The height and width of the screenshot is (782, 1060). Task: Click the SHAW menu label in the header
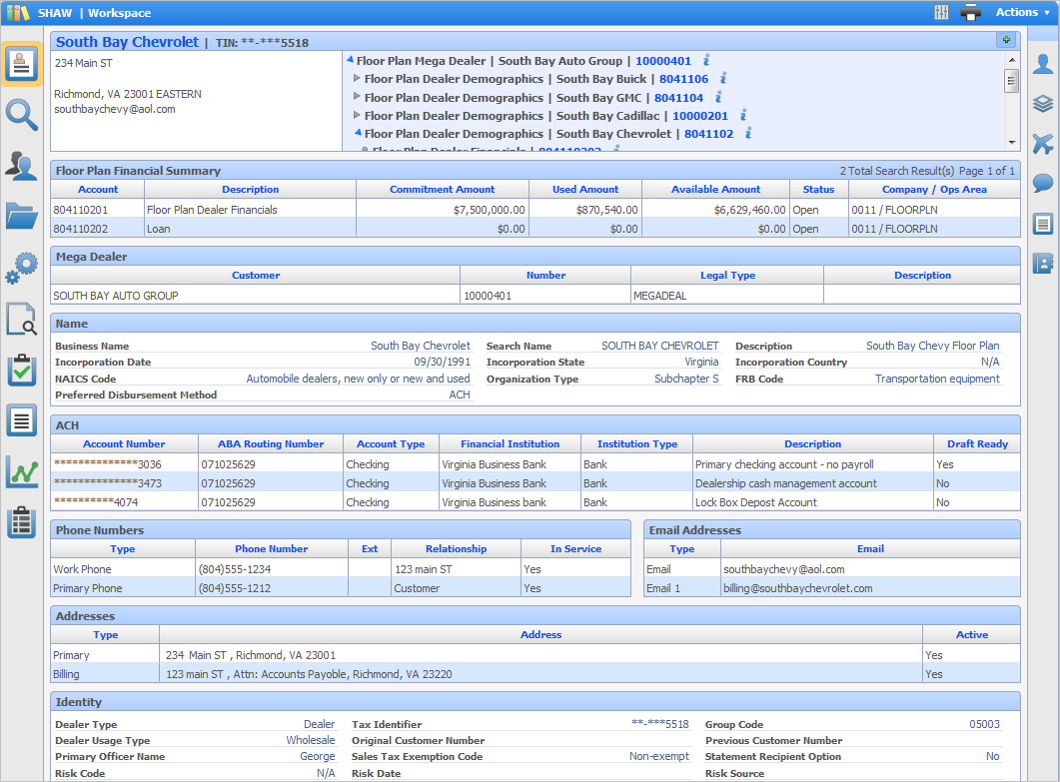click(53, 12)
